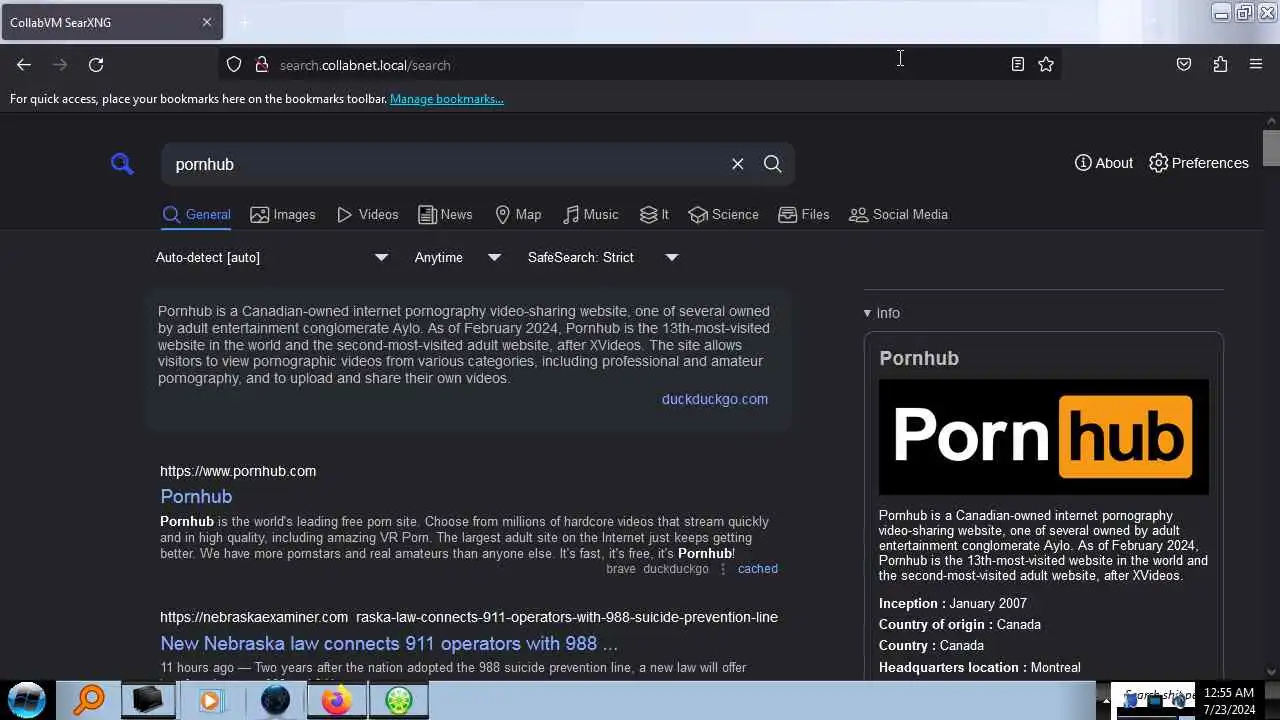Screen dimensions: 1280x720
Task: Switch to the Map tab
Action: pyautogui.click(x=518, y=214)
